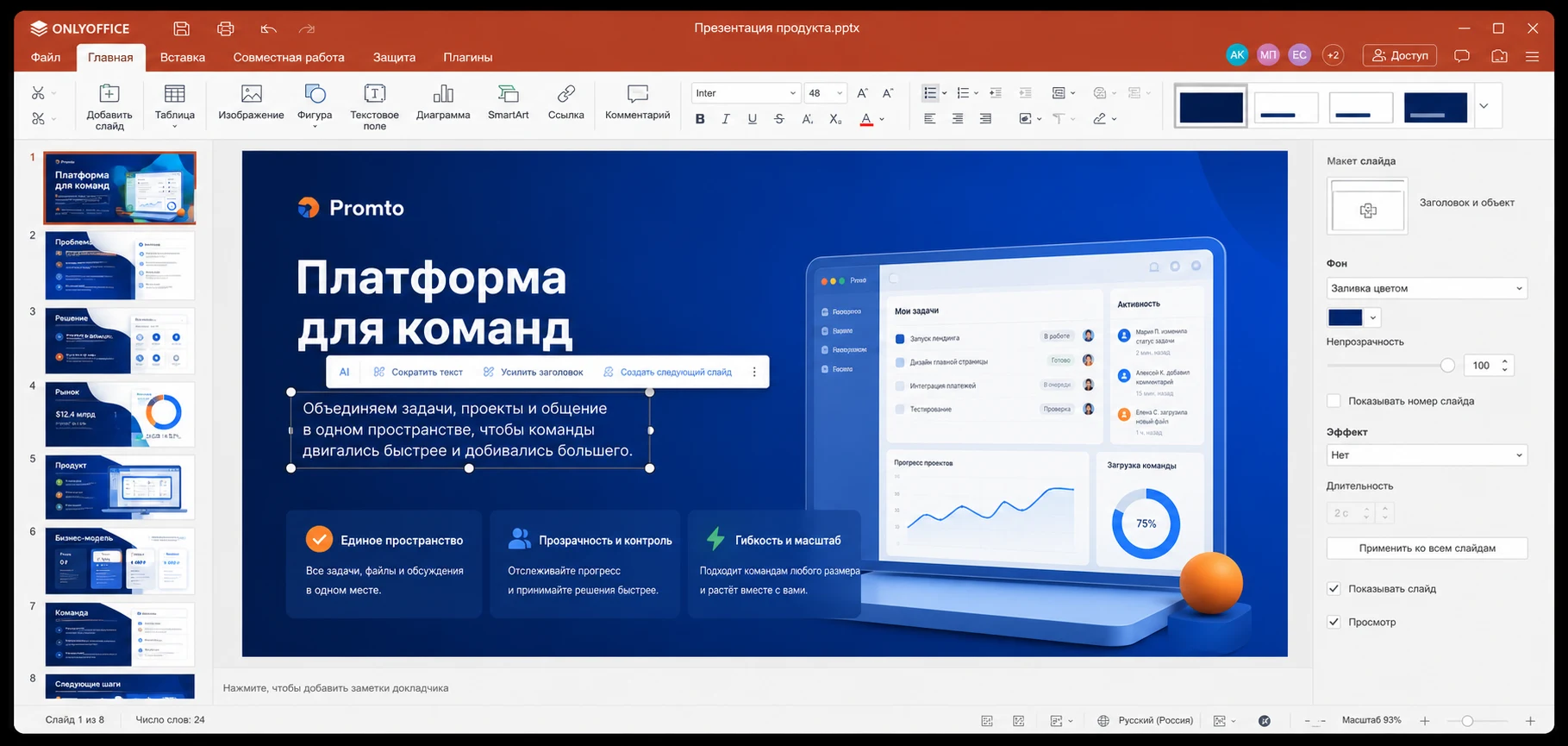Open the Shape (Фигура) dropdown
This screenshot has height=746, width=1568.
pos(315,107)
